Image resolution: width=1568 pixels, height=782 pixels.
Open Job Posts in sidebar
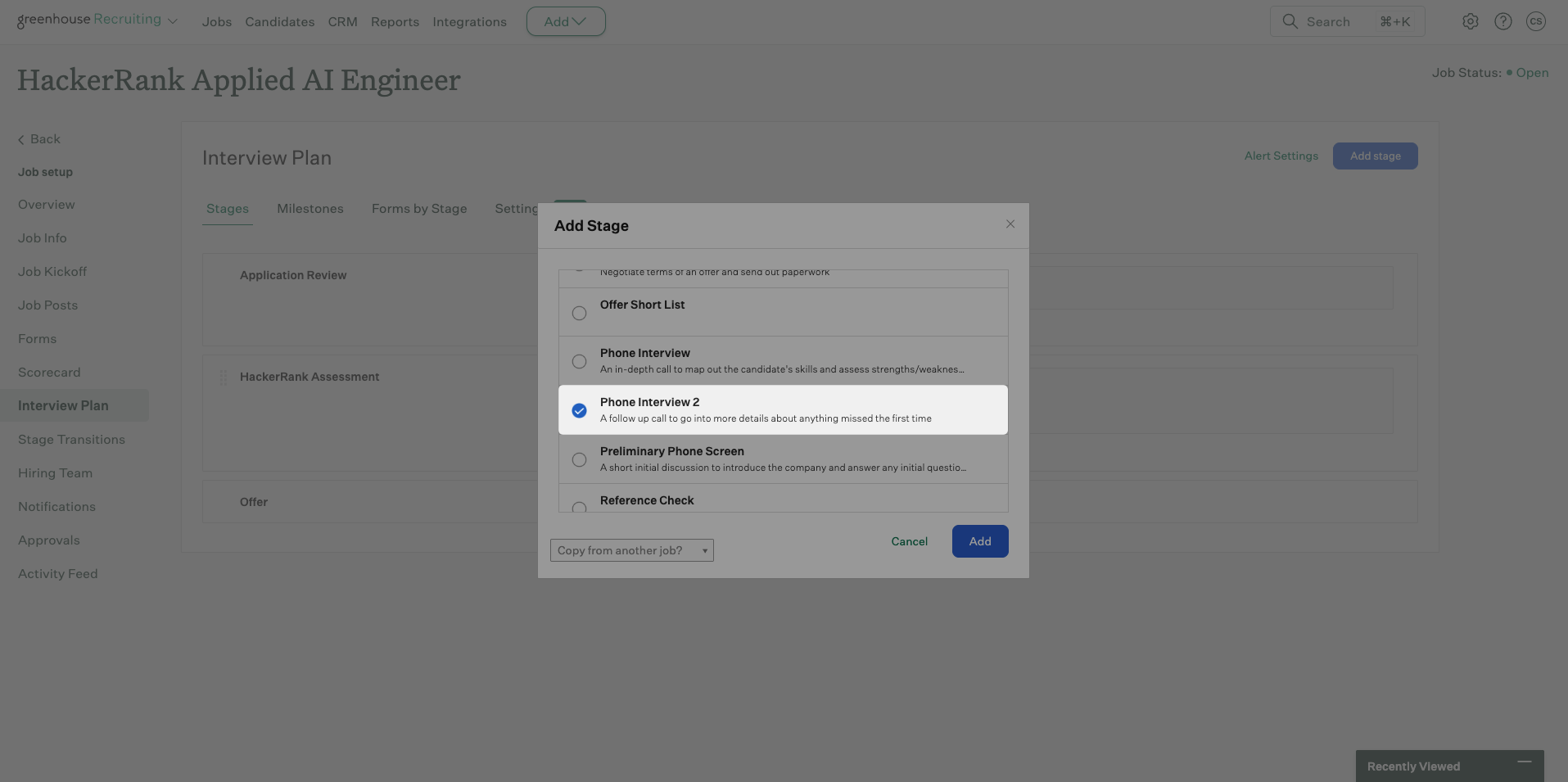48,305
